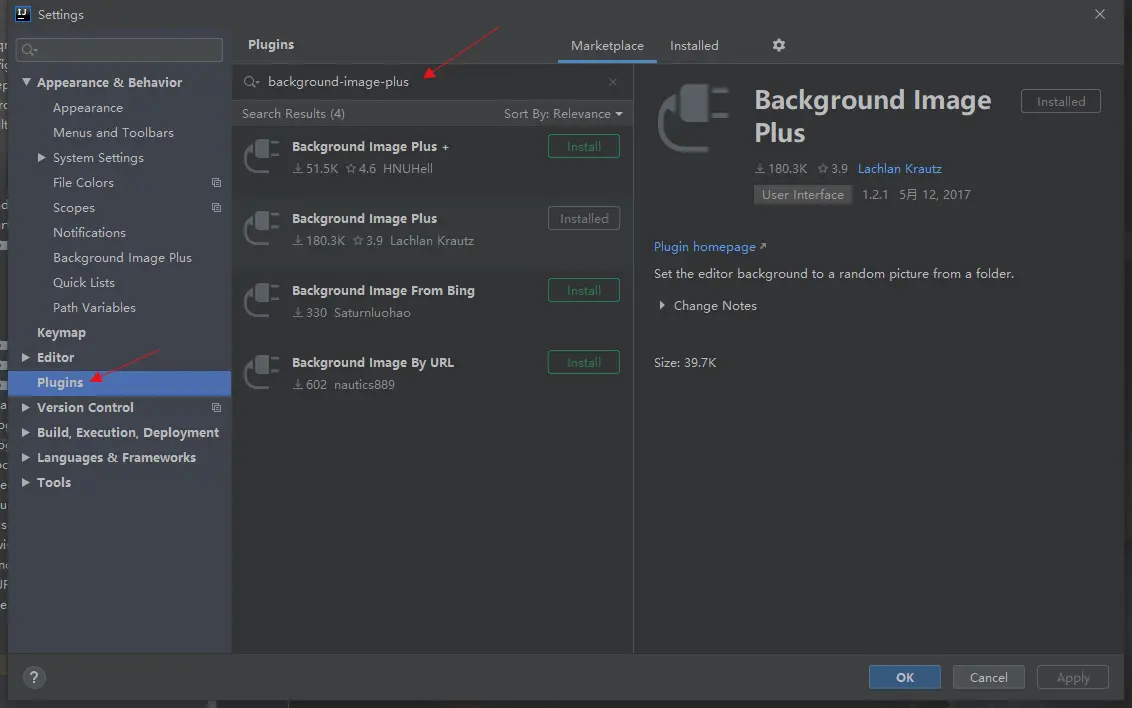This screenshot has width=1132, height=708.
Task: Click the plugin search magnifier icon
Action: pos(251,82)
